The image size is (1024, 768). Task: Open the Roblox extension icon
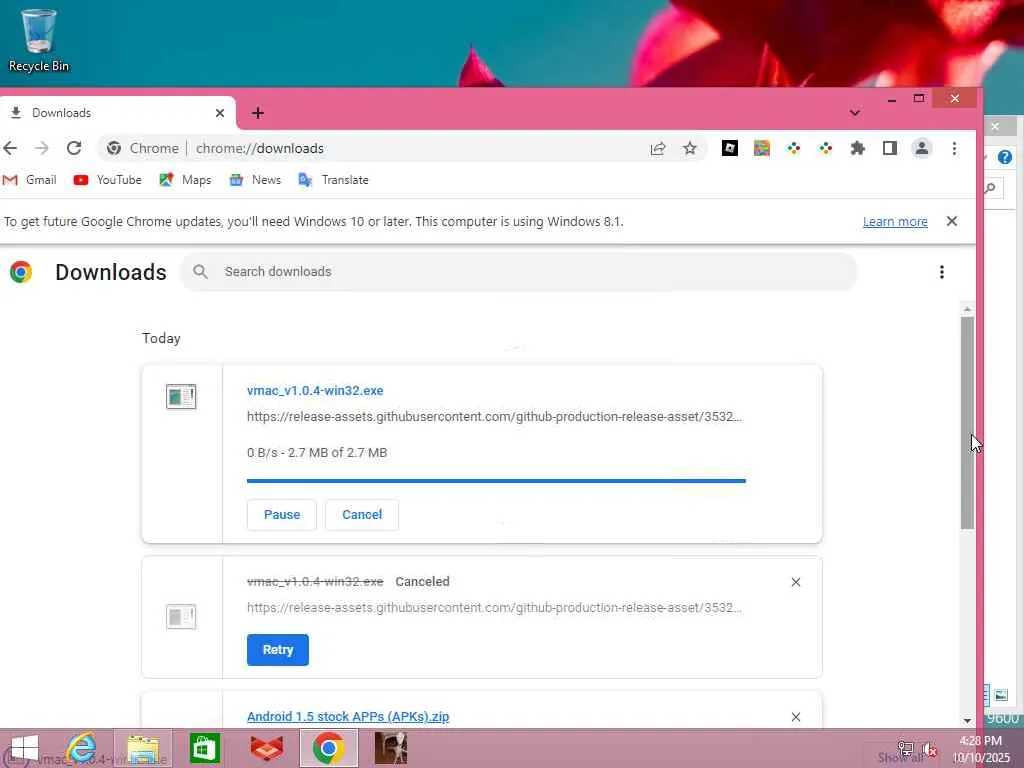coord(729,148)
